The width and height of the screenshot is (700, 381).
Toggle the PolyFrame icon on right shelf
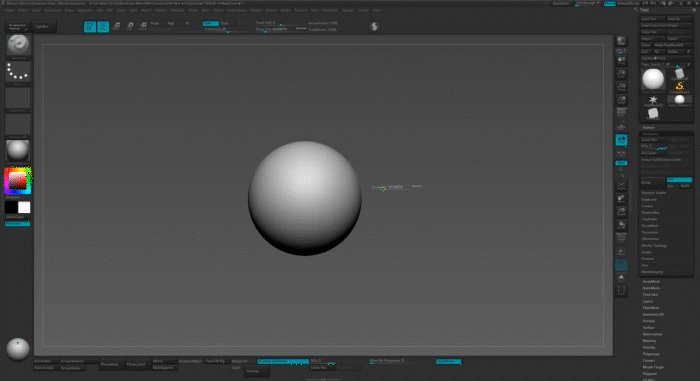pos(621,238)
